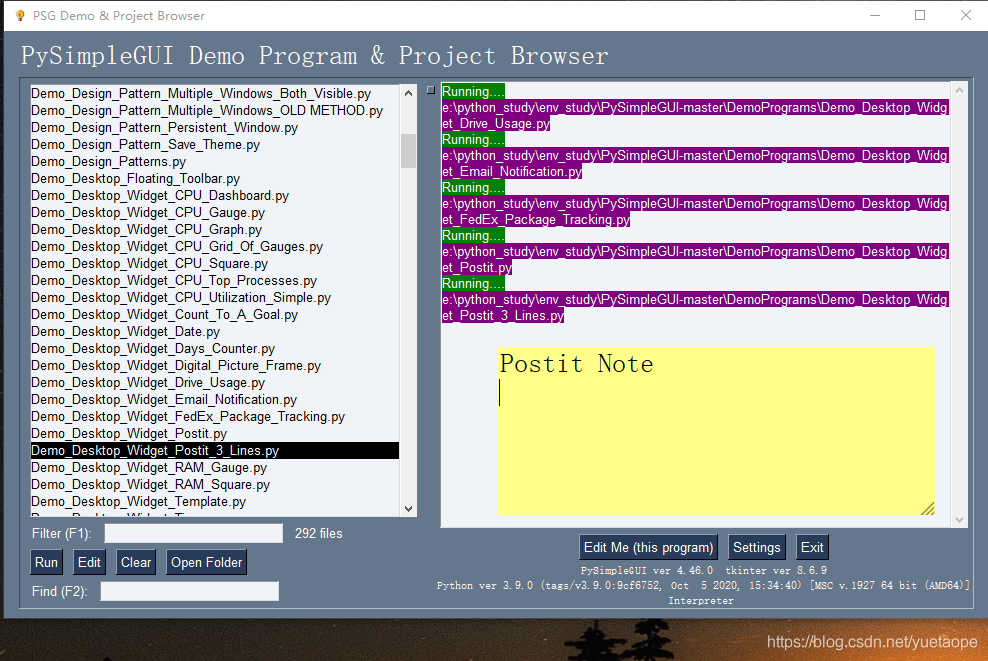988x661 pixels.
Task: Click the Exit button
Action: (812, 547)
